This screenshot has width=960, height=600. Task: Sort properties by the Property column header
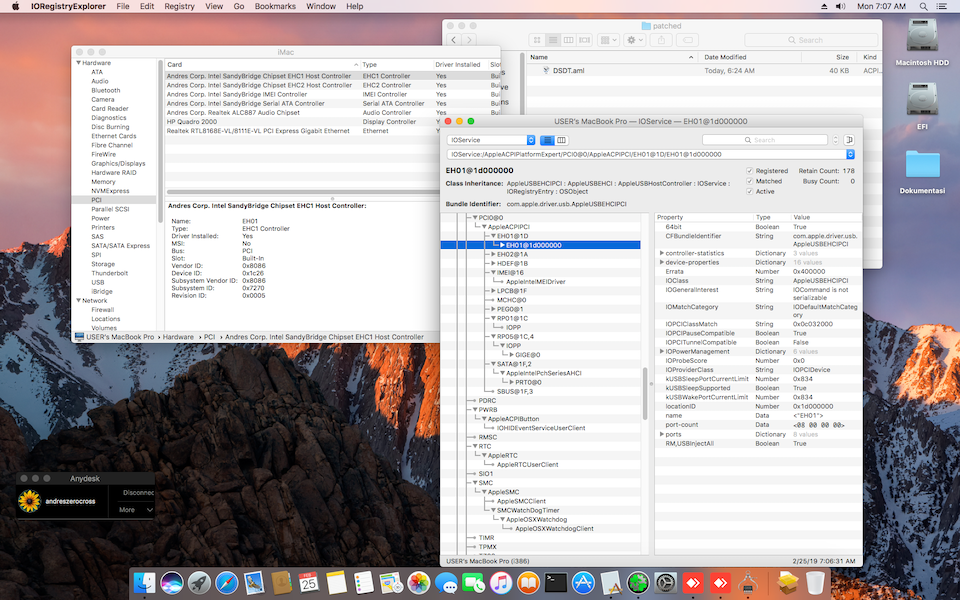703,217
